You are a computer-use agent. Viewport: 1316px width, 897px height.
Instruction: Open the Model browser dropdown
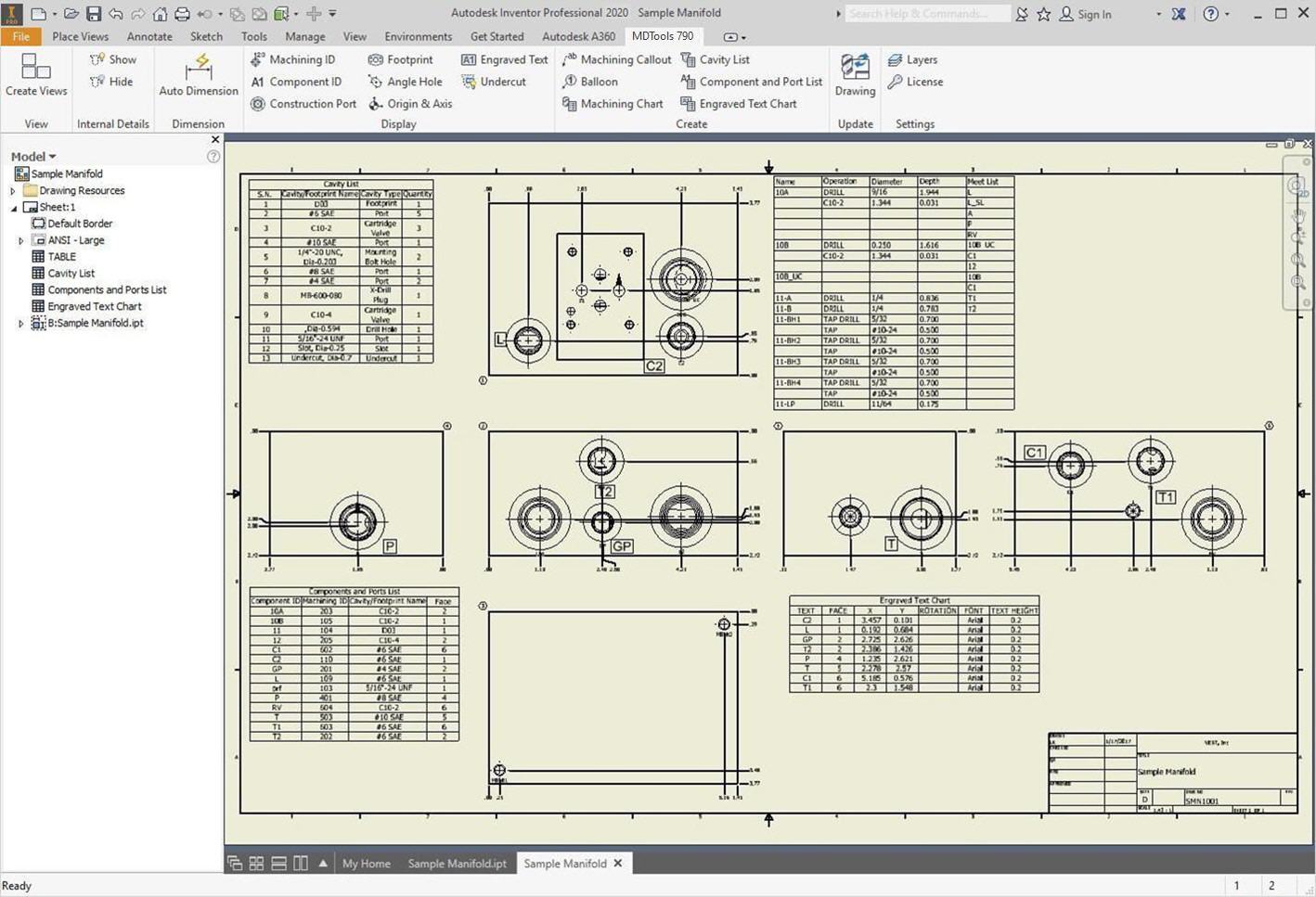point(33,157)
